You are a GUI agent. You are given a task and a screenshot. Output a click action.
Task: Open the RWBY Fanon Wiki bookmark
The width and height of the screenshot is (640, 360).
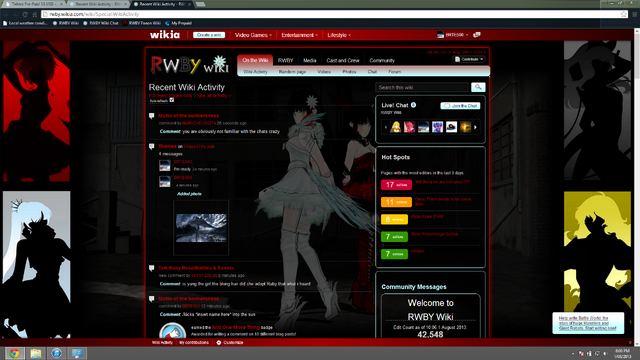click(142, 23)
